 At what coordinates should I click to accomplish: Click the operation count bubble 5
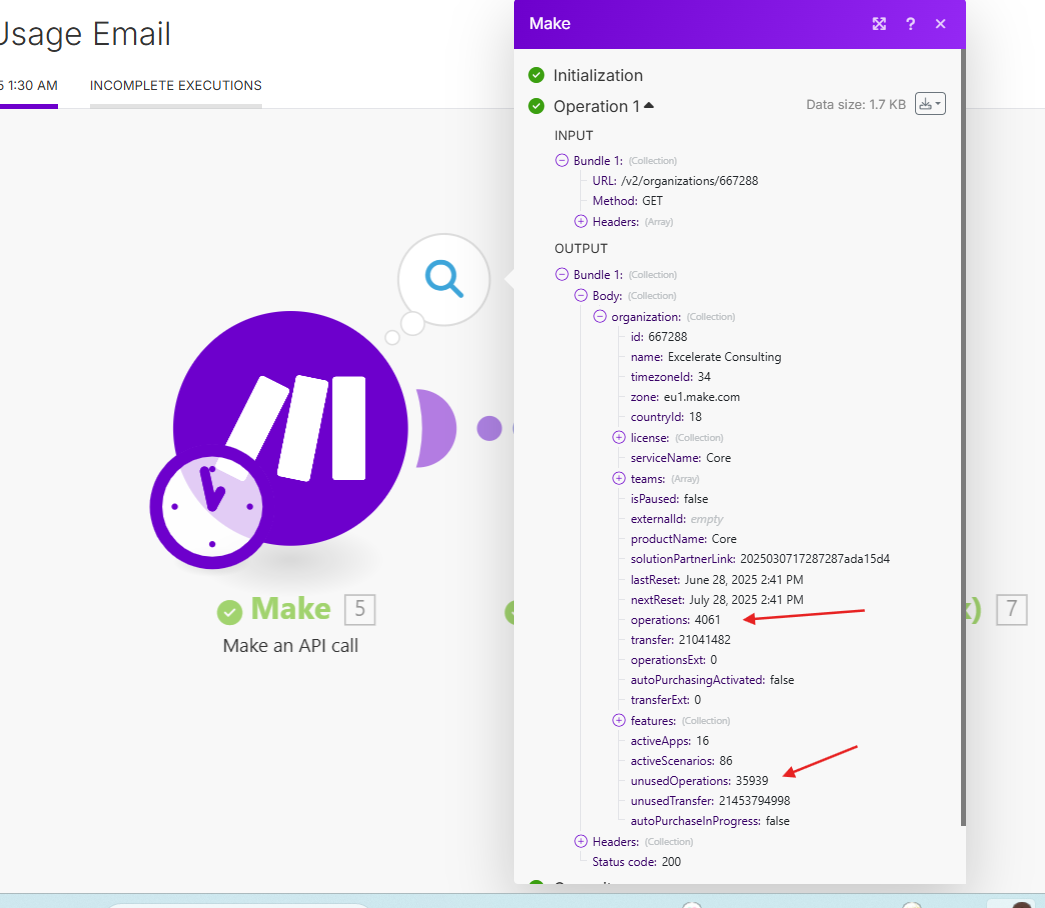[x=360, y=609]
